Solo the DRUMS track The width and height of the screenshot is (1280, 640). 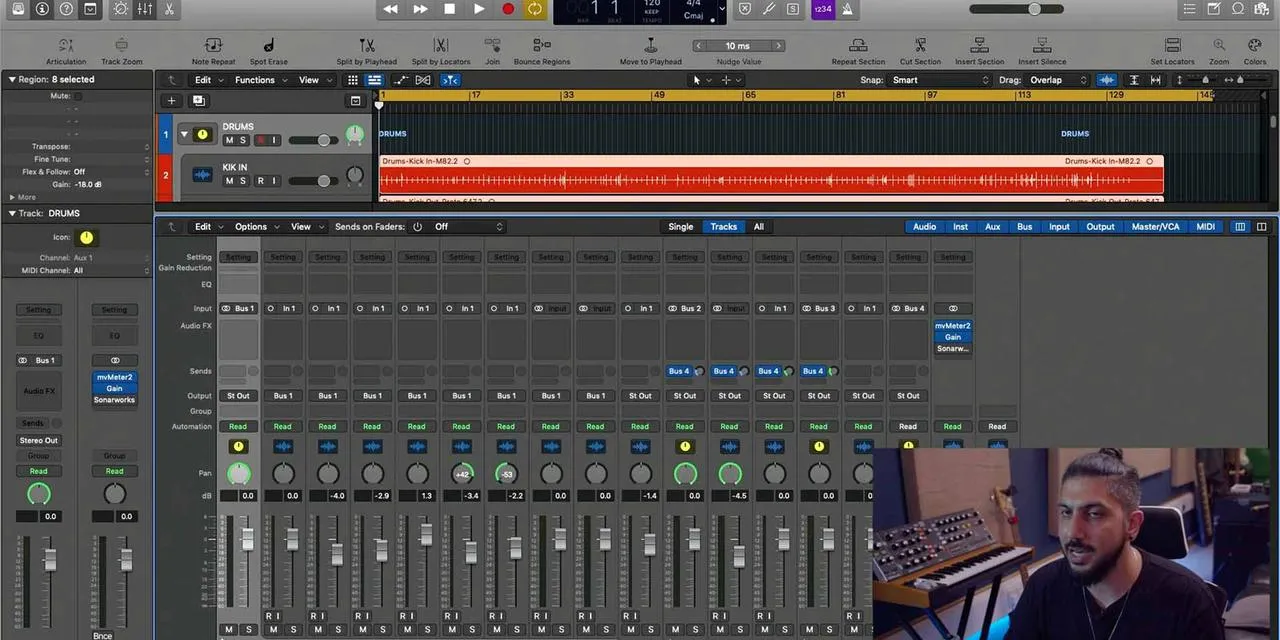(x=243, y=140)
